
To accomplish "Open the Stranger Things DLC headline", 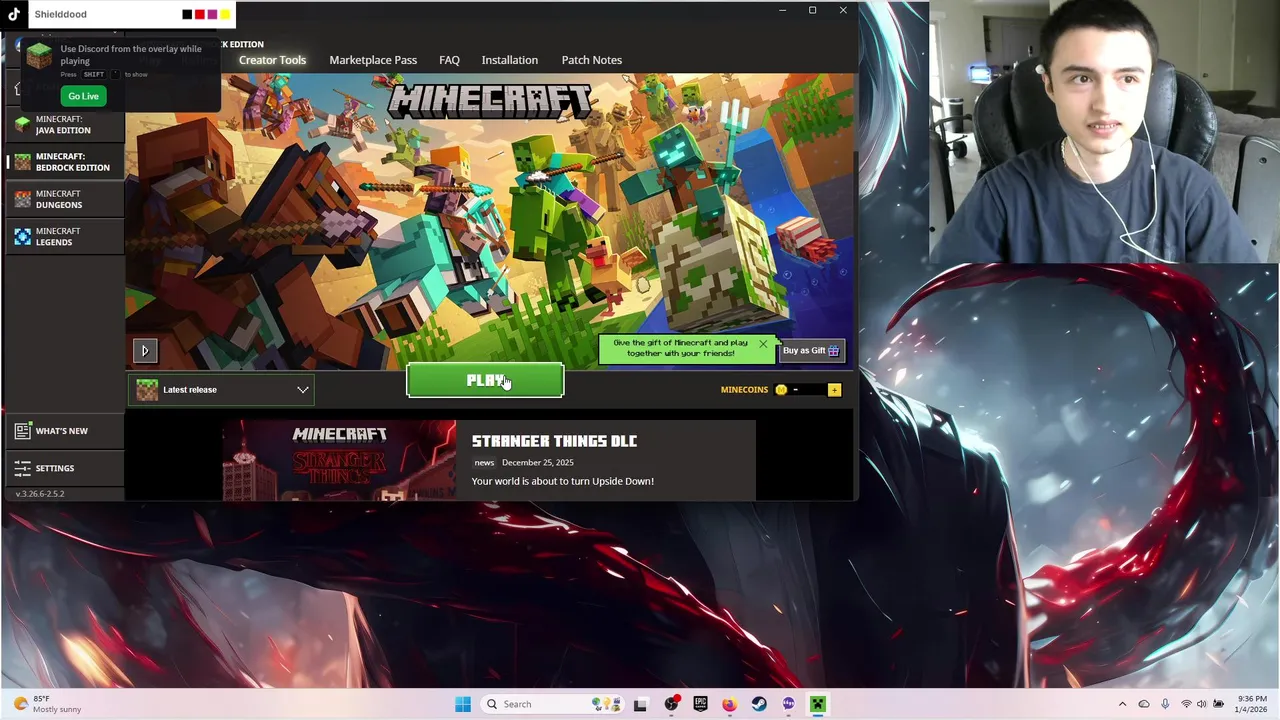I will [x=554, y=441].
